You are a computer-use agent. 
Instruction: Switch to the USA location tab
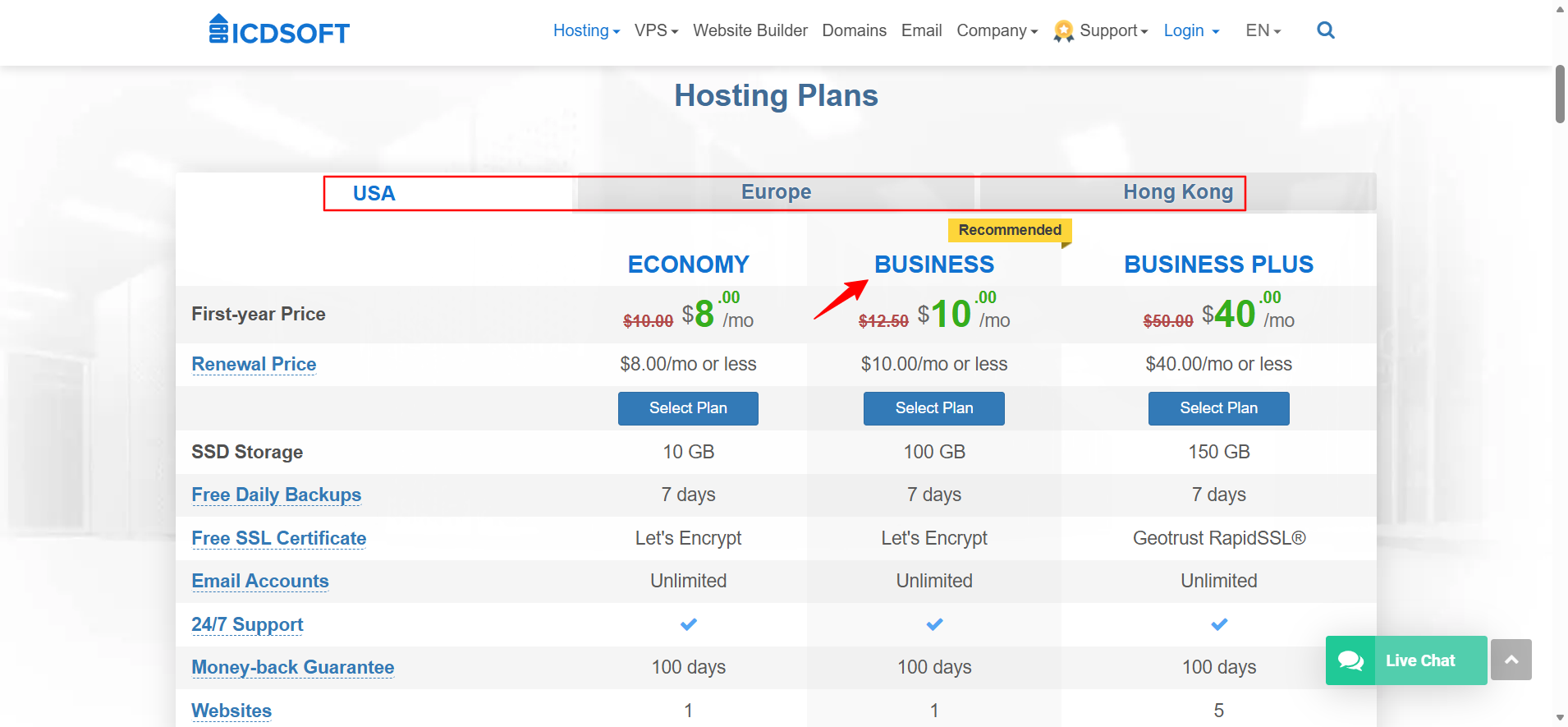tap(374, 193)
